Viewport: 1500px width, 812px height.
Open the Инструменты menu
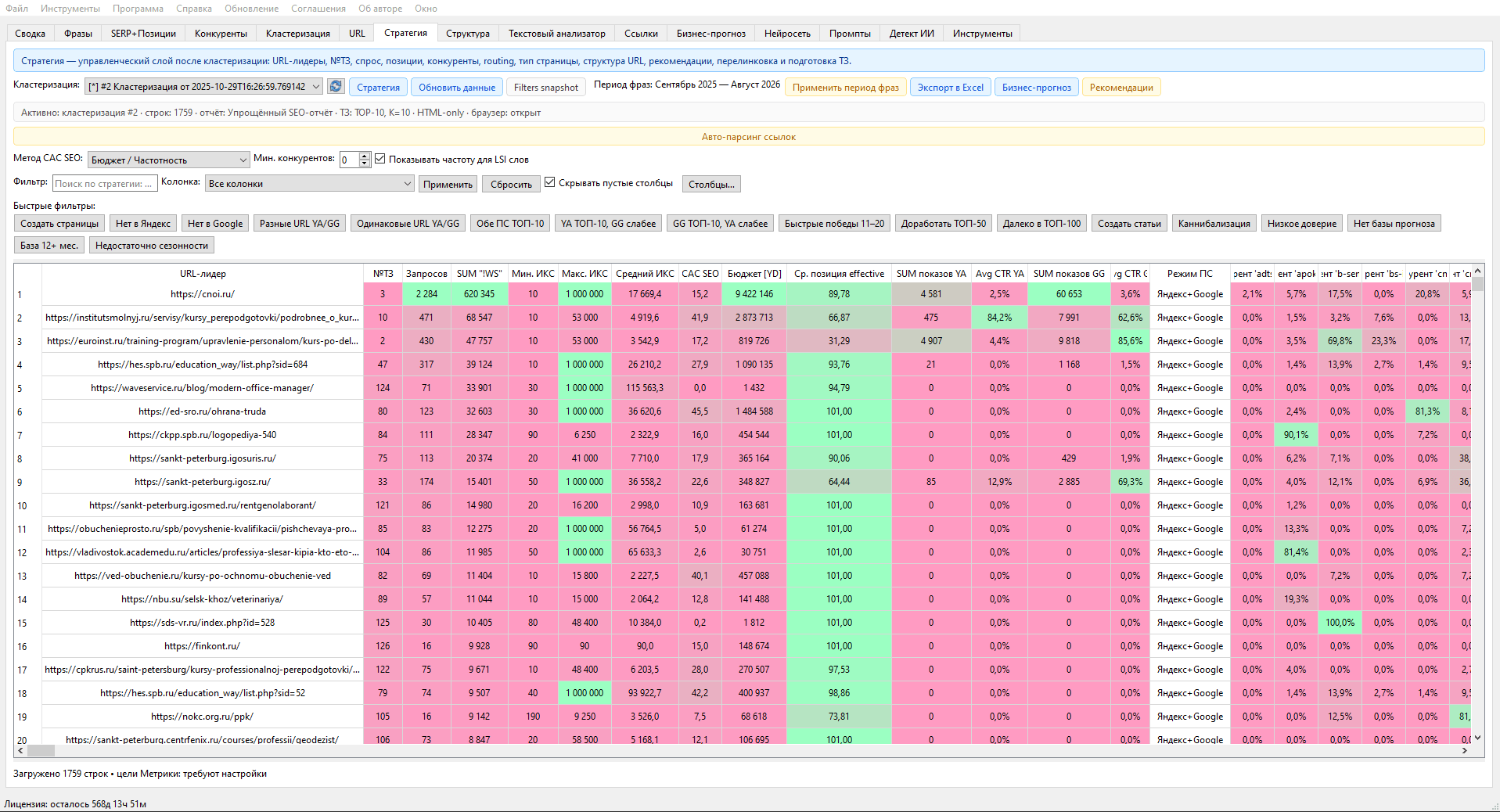(70, 9)
